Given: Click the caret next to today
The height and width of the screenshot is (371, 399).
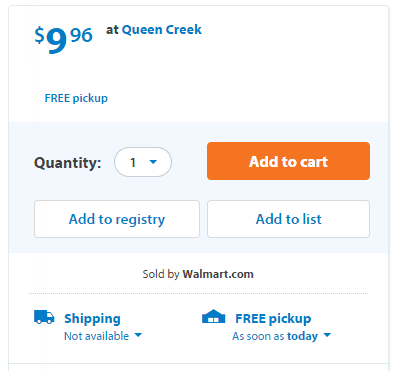Looking at the screenshot, I should click(x=327, y=335).
